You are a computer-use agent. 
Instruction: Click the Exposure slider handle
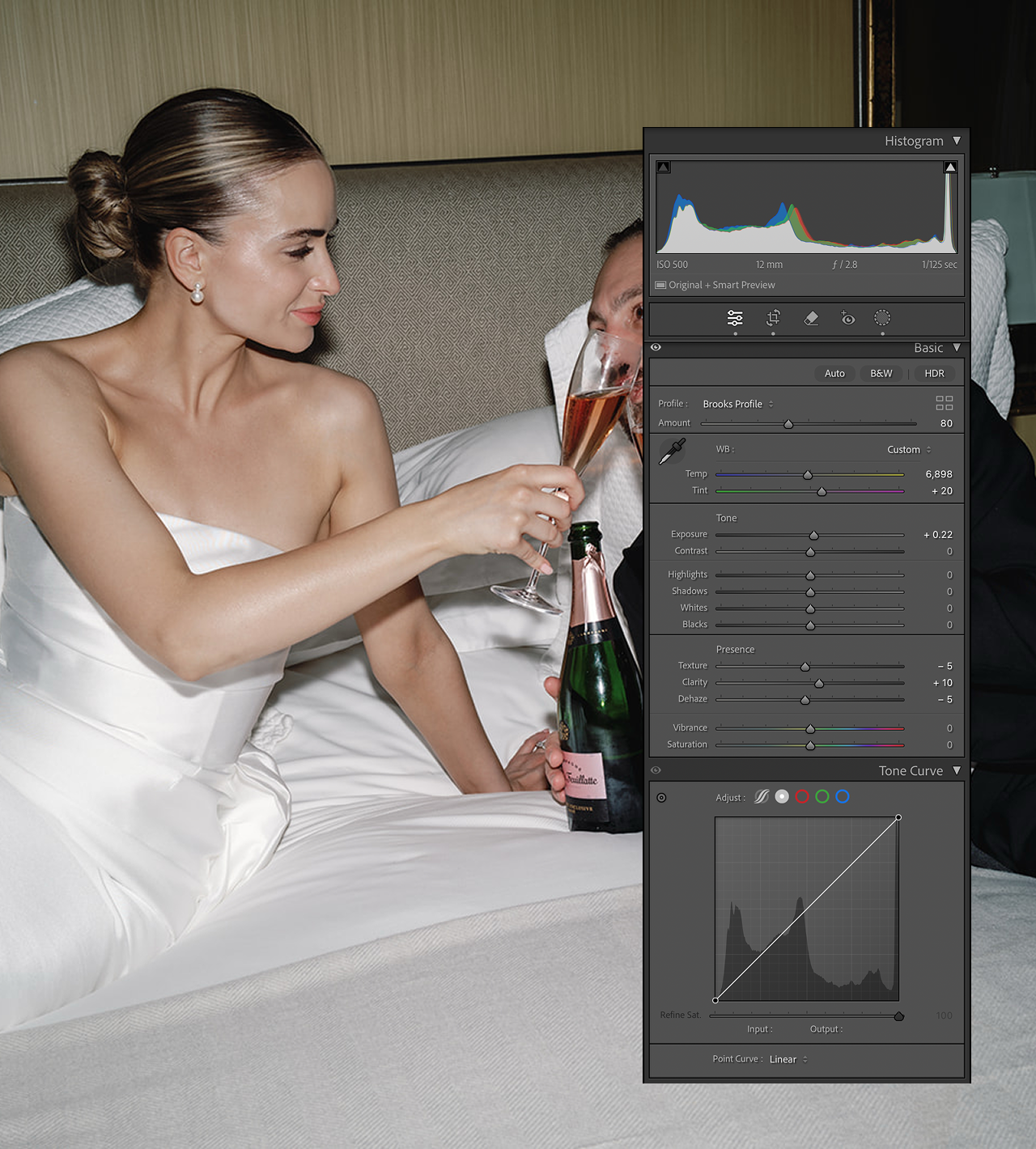click(814, 536)
